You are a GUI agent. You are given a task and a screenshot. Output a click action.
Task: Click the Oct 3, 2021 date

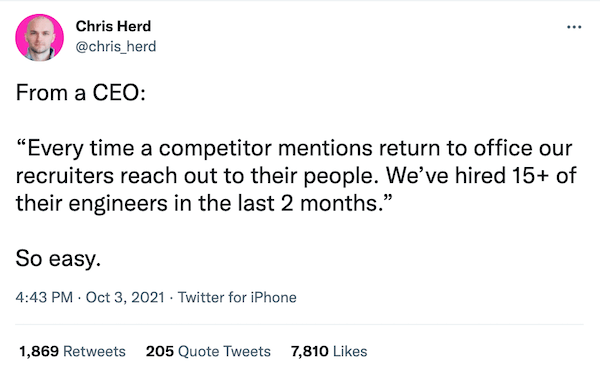[x=125, y=297]
